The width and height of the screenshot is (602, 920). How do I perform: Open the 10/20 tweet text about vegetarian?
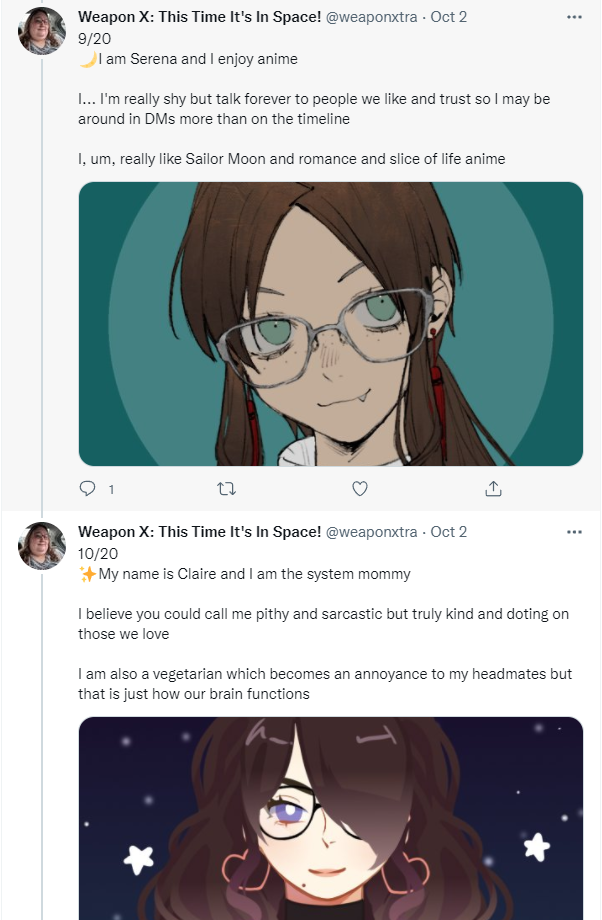(324, 684)
